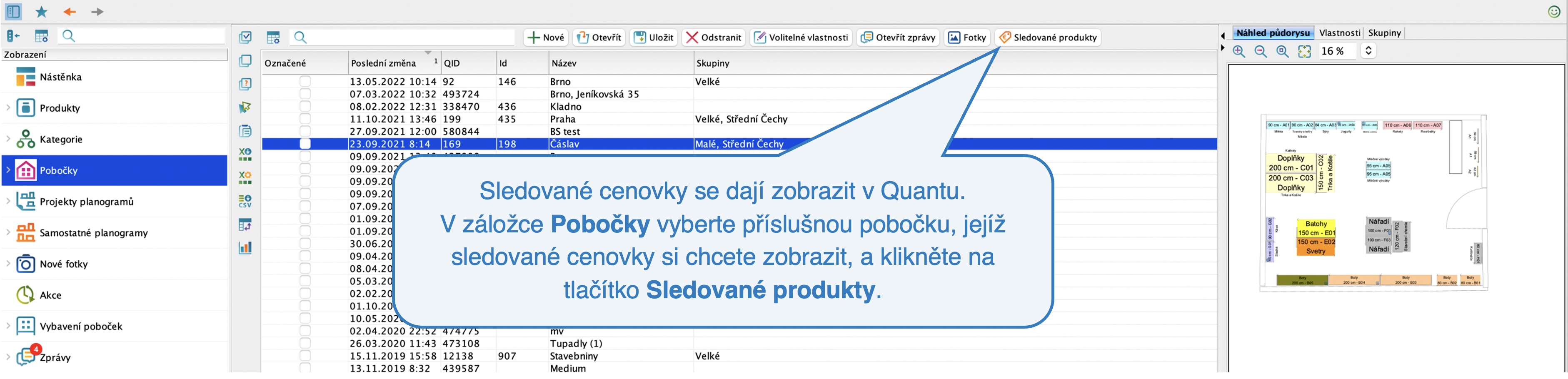Go back with the orange arrow

[x=70, y=12]
